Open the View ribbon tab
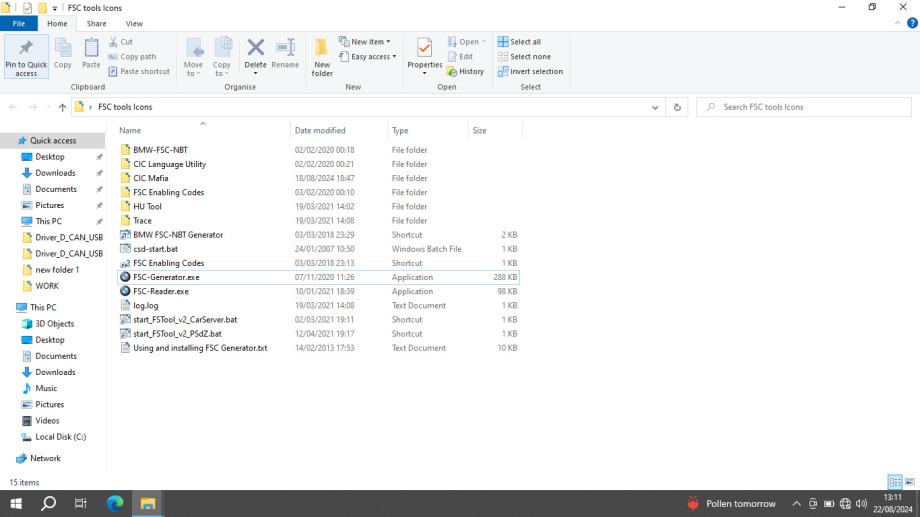Viewport: 920px width, 517px height. point(134,23)
